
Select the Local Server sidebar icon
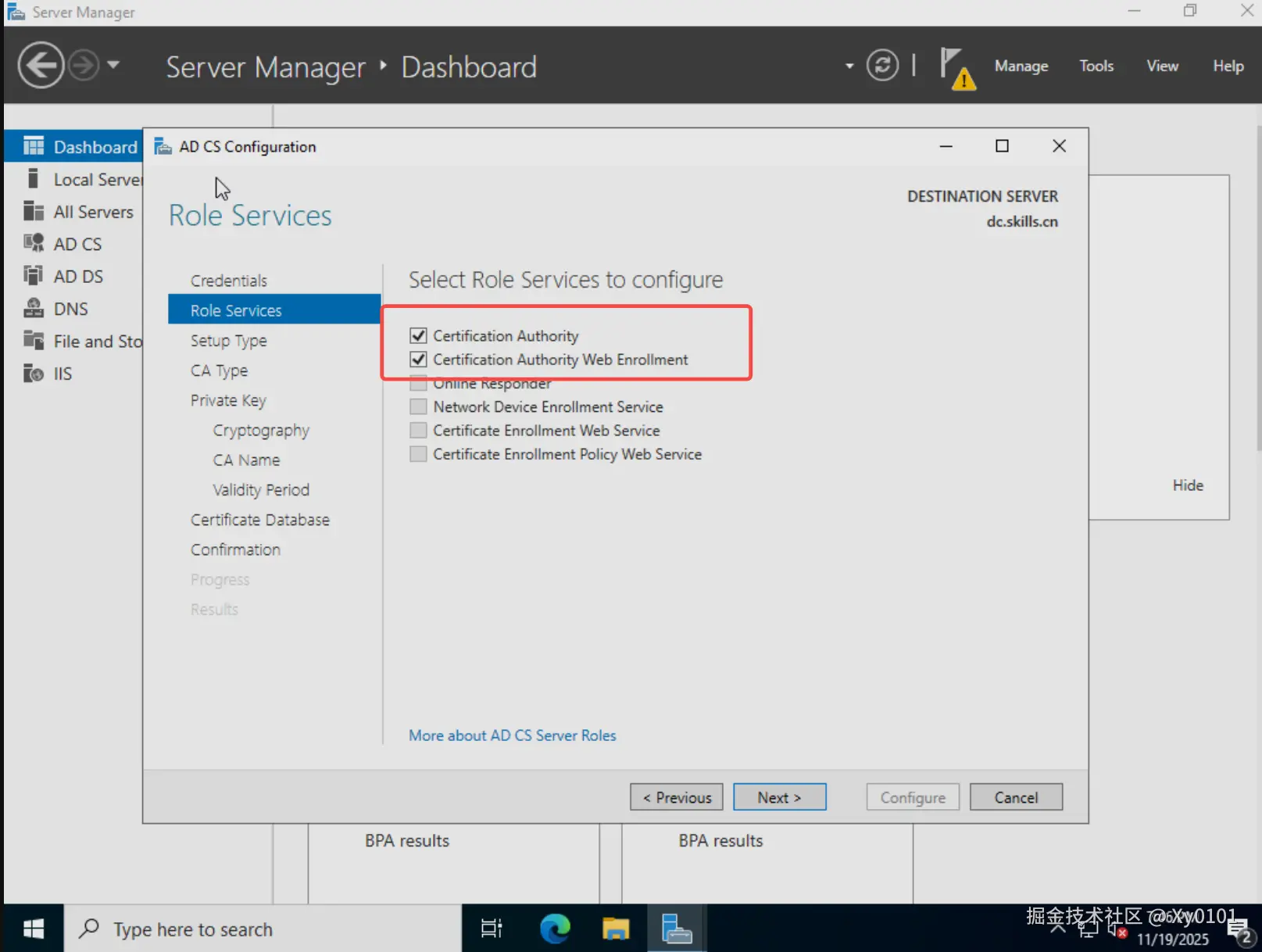click(33, 179)
